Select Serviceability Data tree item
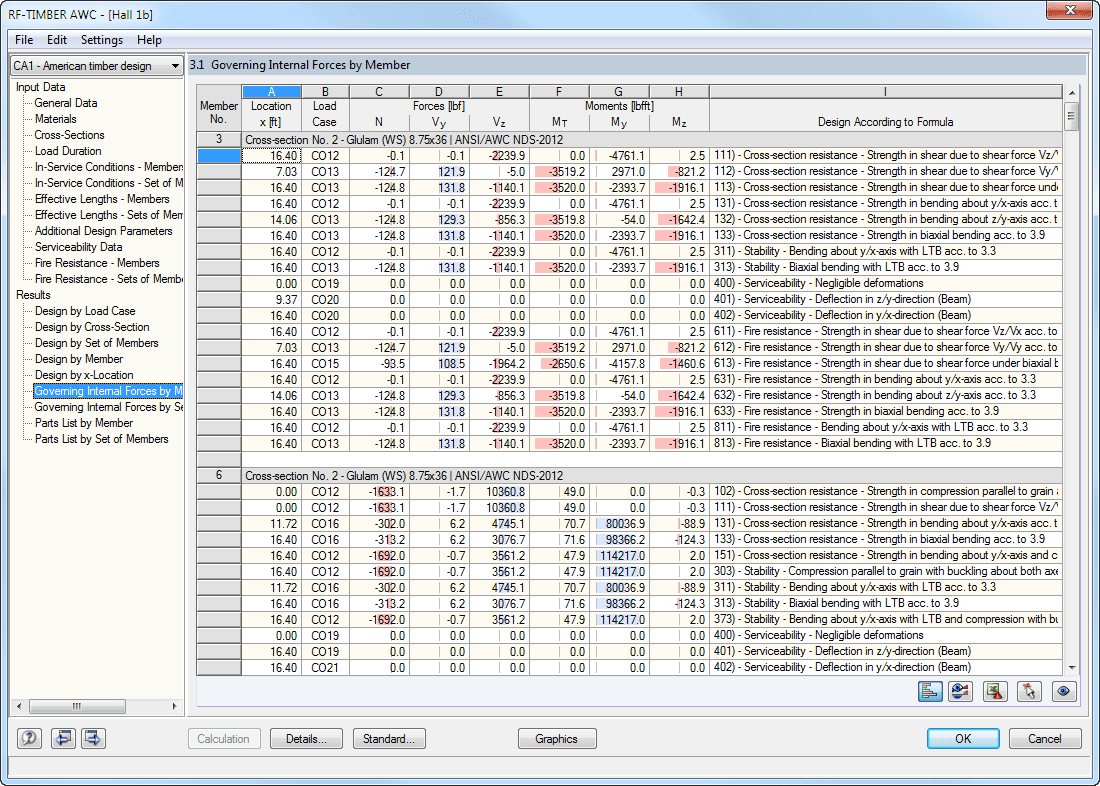The image size is (1100, 786). [x=79, y=248]
